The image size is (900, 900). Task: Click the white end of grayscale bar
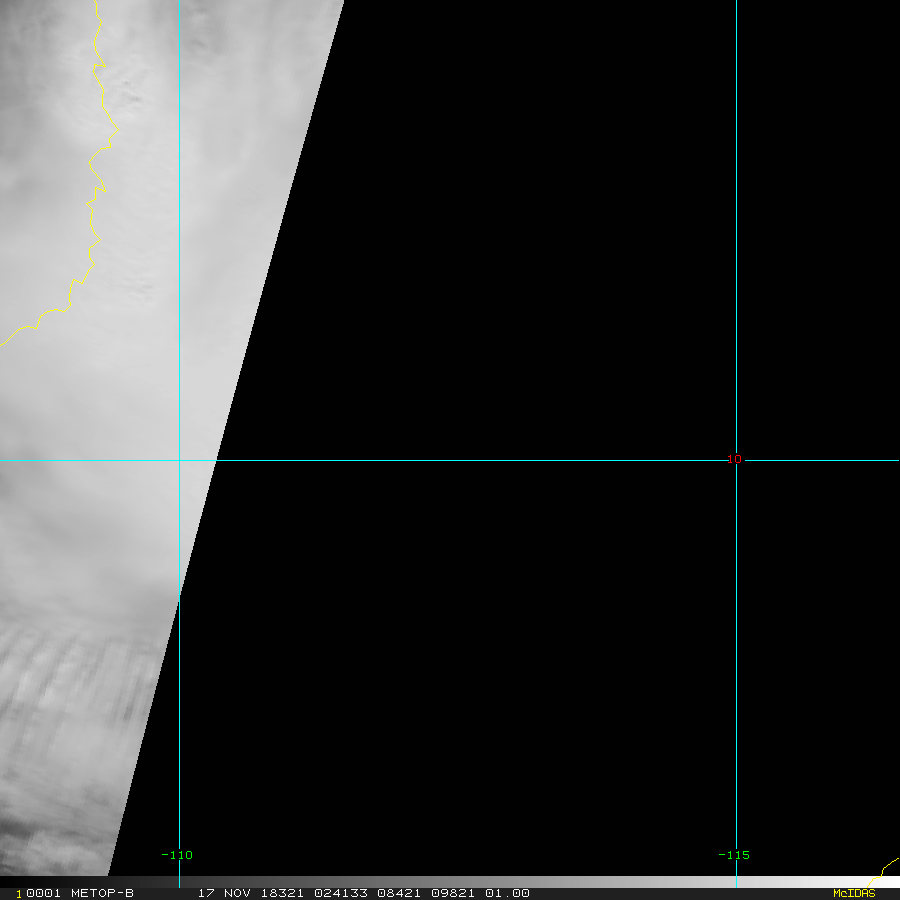884,882
